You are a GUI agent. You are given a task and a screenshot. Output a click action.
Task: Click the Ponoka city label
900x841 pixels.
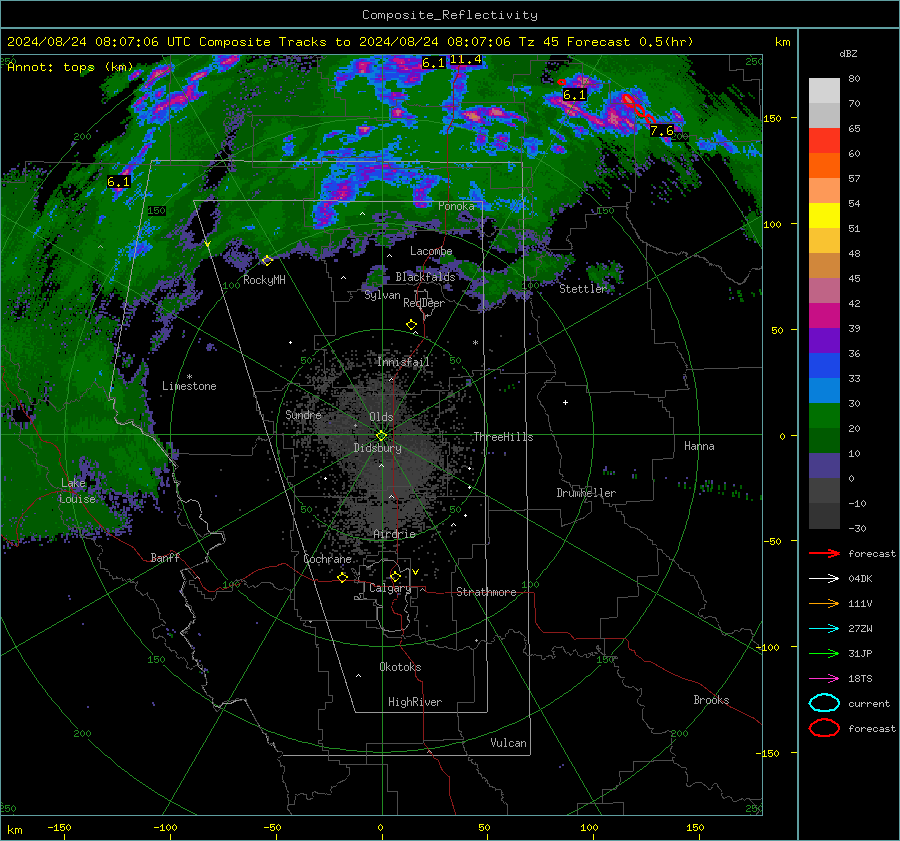(456, 206)
